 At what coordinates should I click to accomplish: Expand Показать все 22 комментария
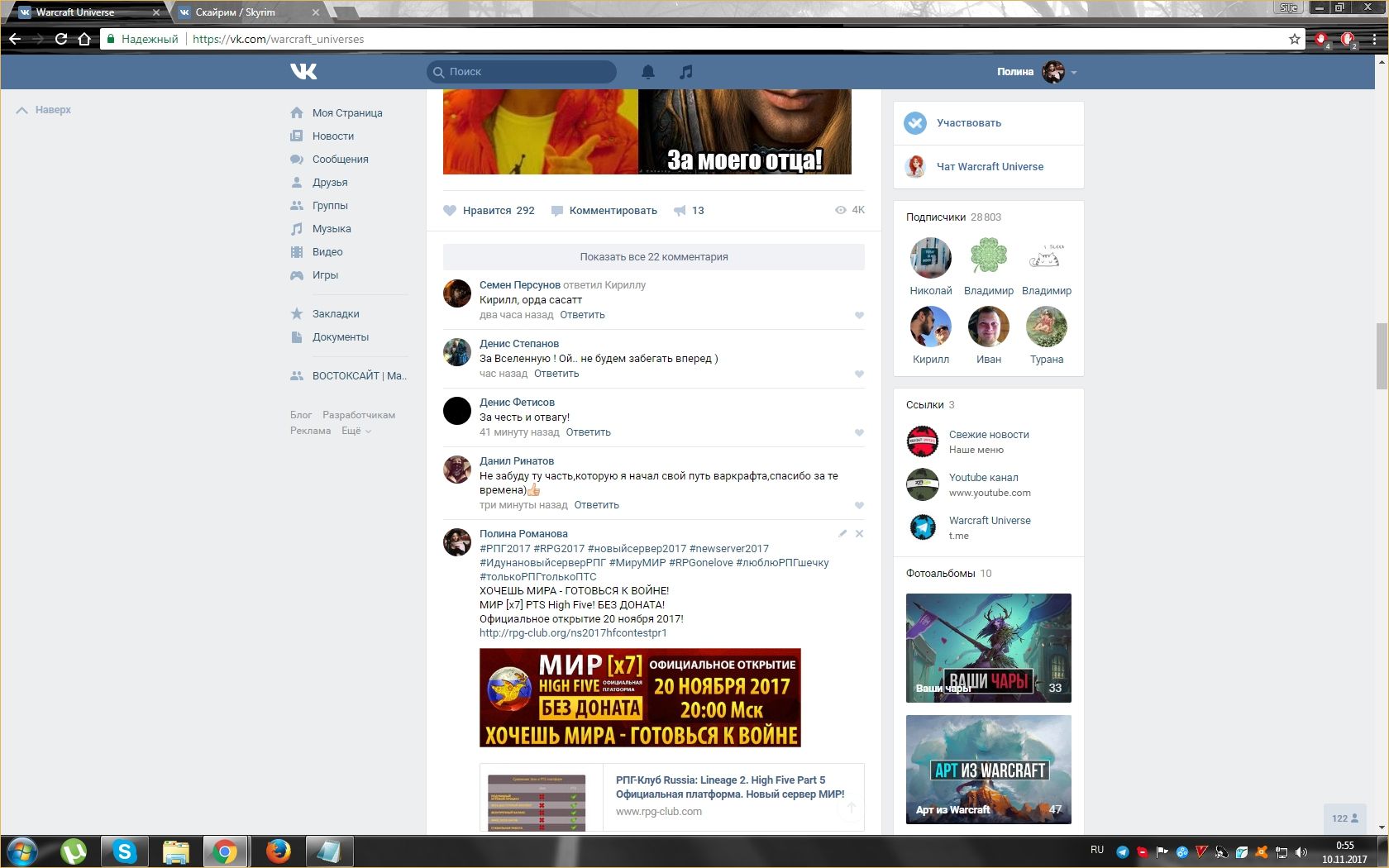click(654, 257)
